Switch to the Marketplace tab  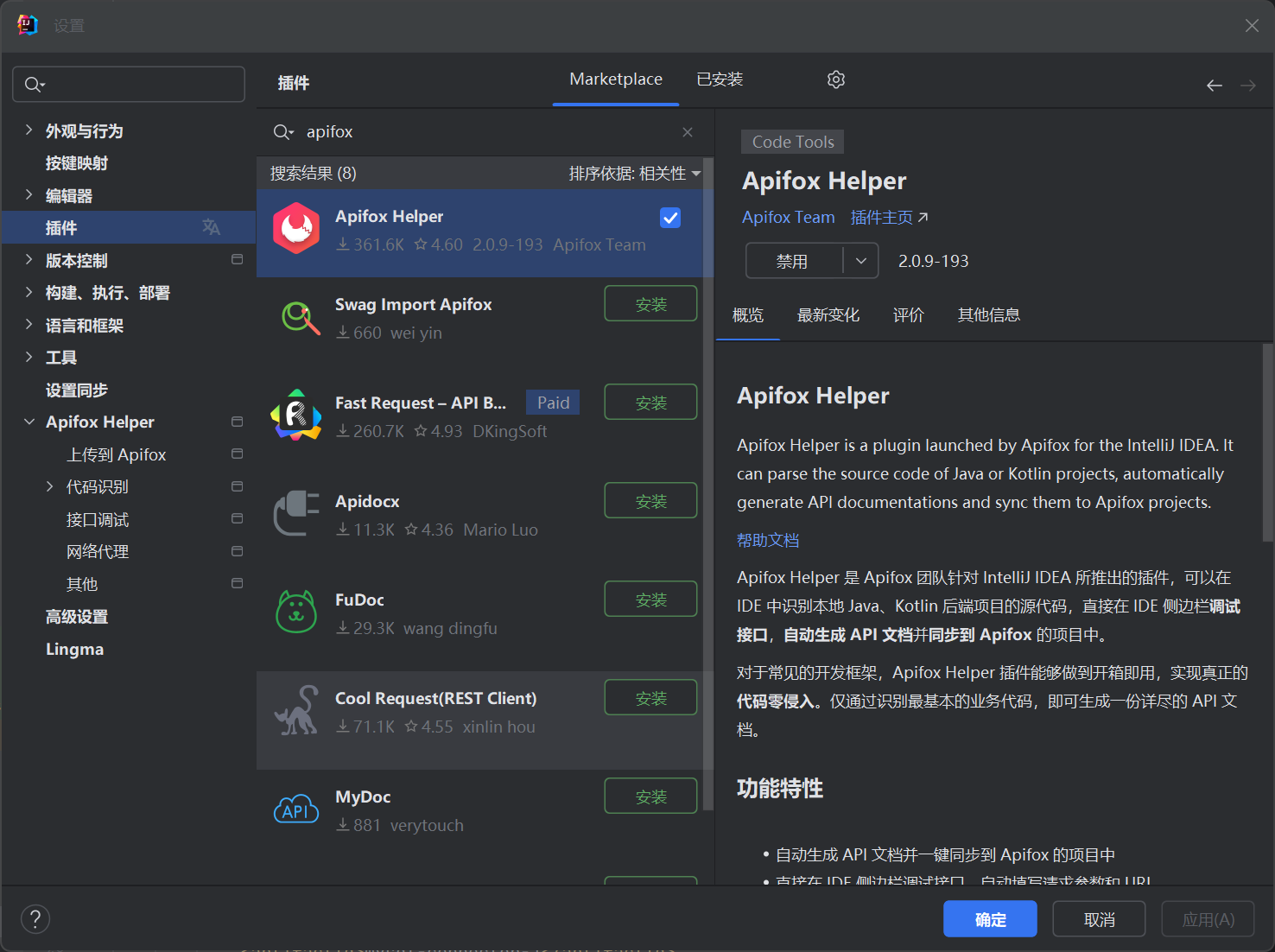tap(616, 79)
